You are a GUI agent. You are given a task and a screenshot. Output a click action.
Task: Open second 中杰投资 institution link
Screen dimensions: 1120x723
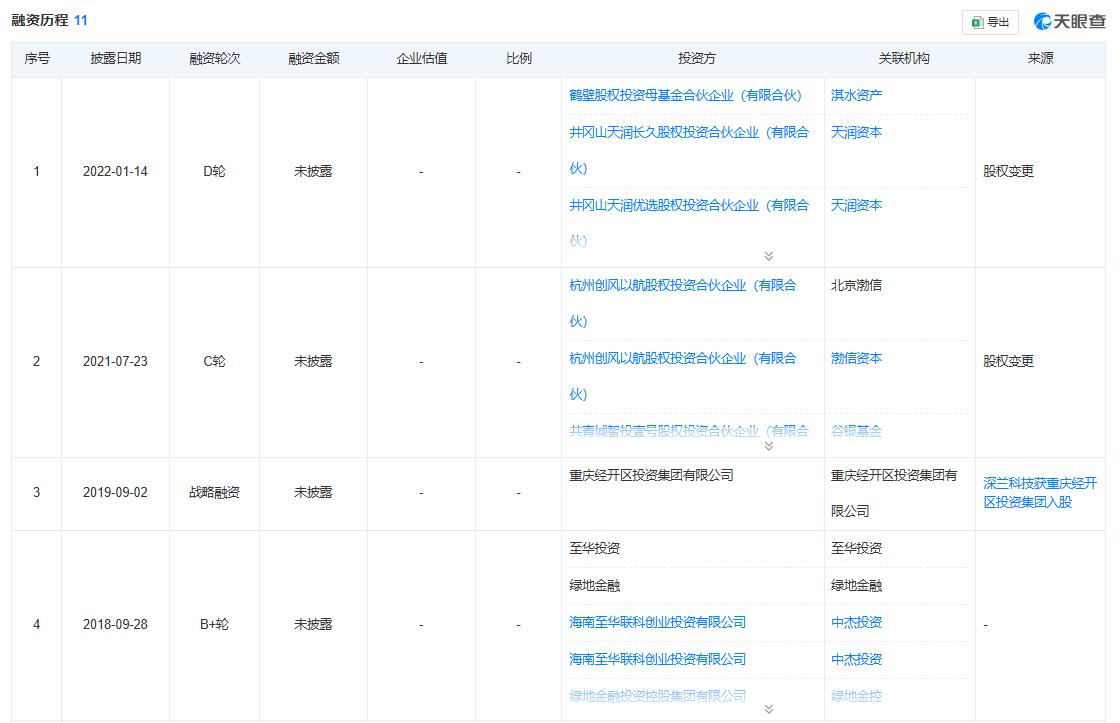pyautogui.click(x=856, y=659)
